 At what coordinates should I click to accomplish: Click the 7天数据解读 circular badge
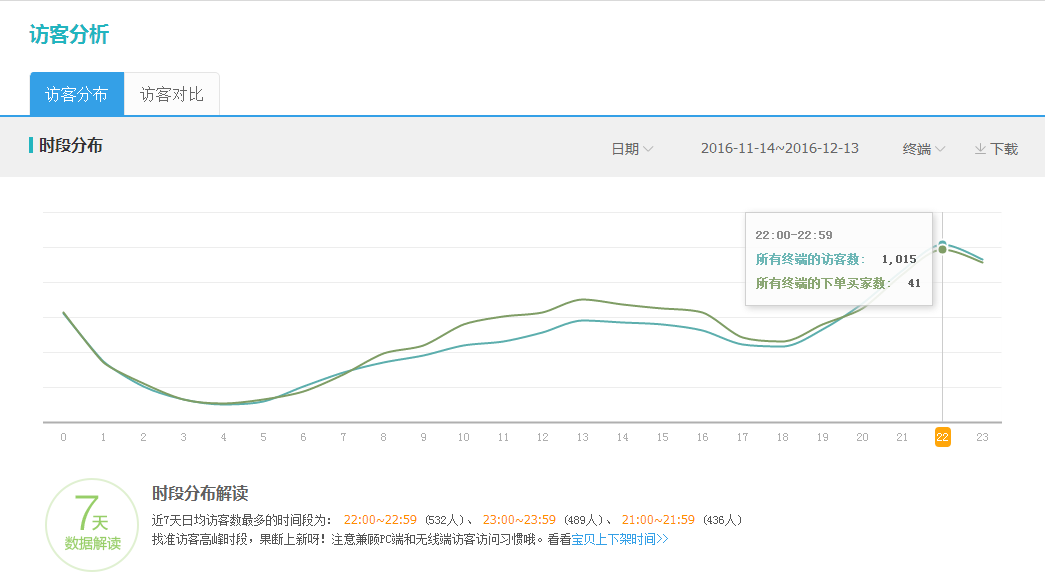(x=91, y=524)
